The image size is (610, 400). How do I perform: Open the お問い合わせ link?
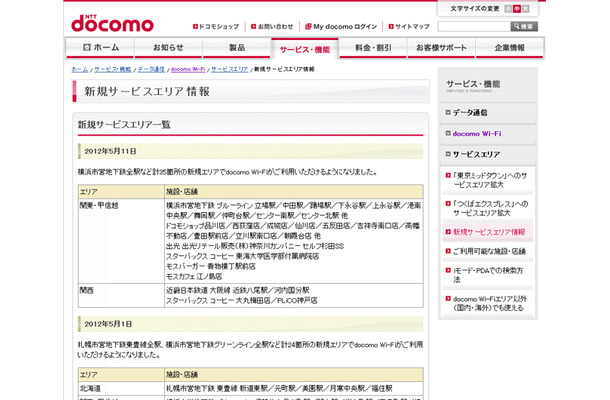coord(272,26)
